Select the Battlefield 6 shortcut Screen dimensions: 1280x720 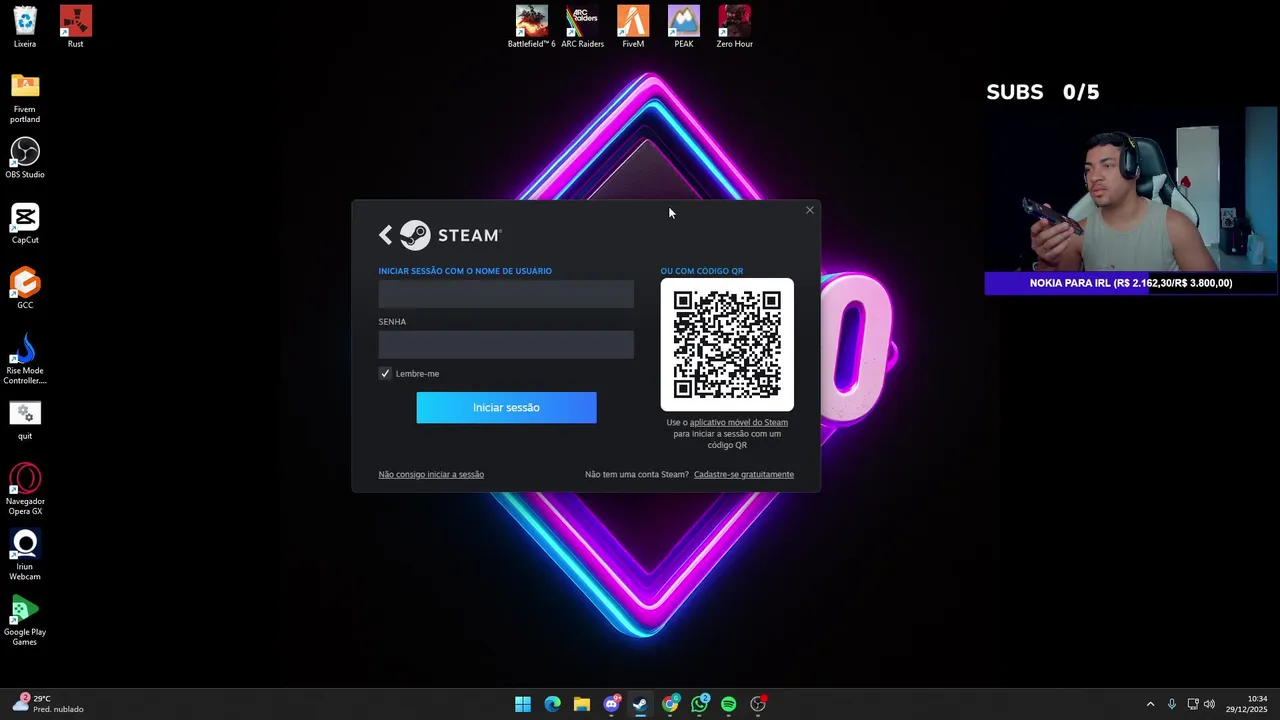[531, 27]
